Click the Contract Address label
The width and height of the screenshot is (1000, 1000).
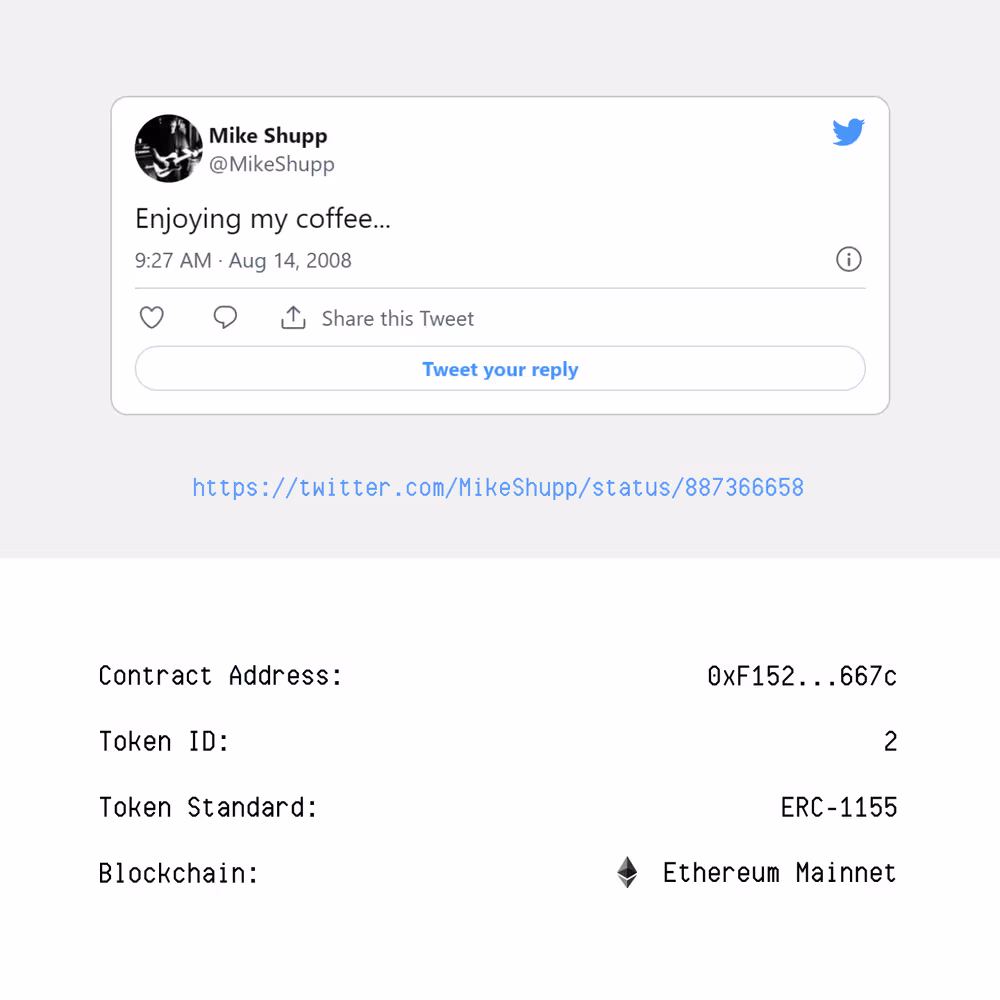[x=220, y=676]
